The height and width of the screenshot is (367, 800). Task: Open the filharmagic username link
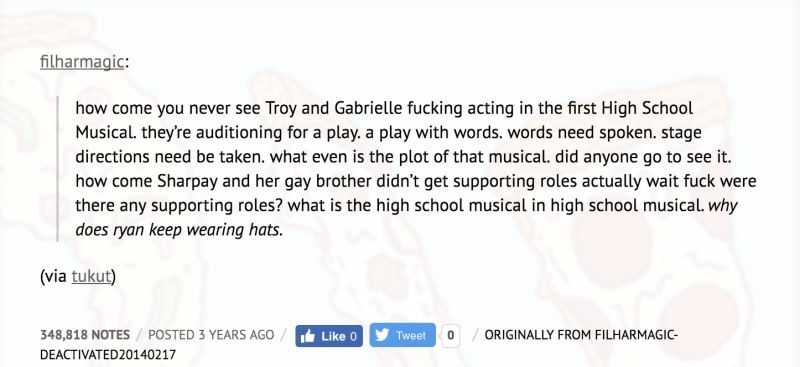(x=82, y=62)
